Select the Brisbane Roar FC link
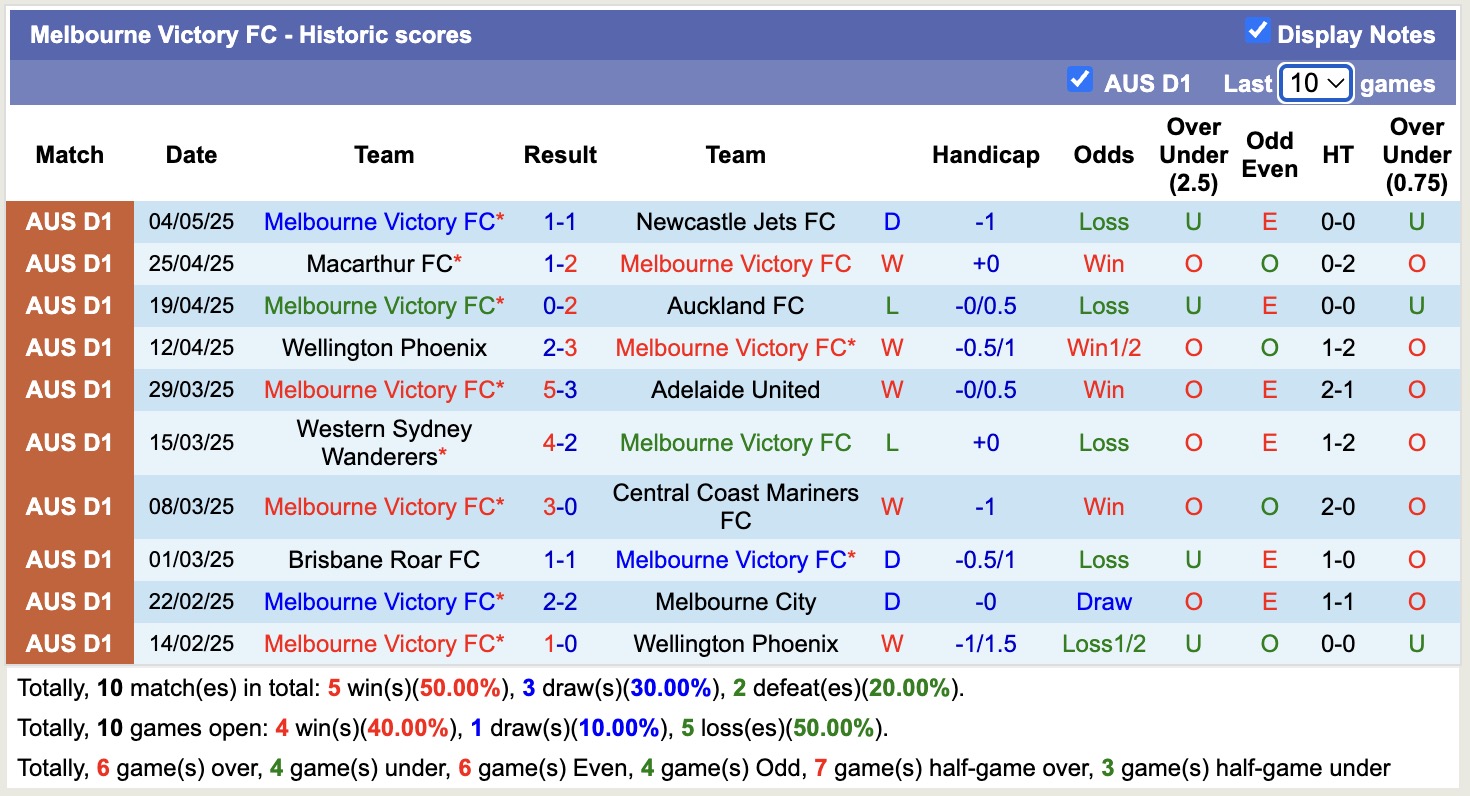This screenshot has height=796, width=1470. (x=384, y=560)
